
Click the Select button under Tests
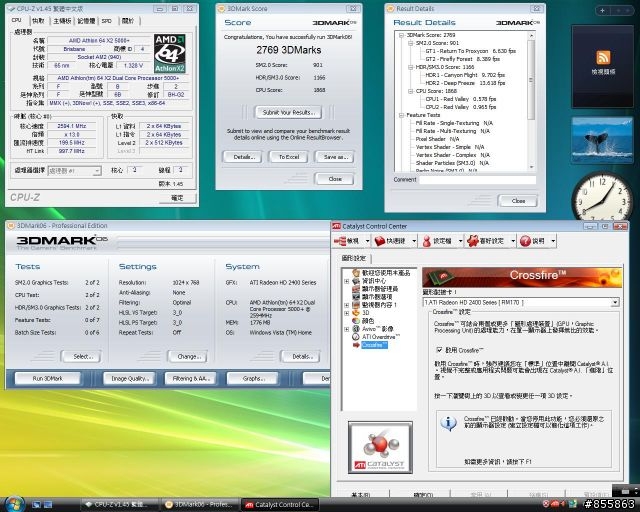(x=81, y=356)
